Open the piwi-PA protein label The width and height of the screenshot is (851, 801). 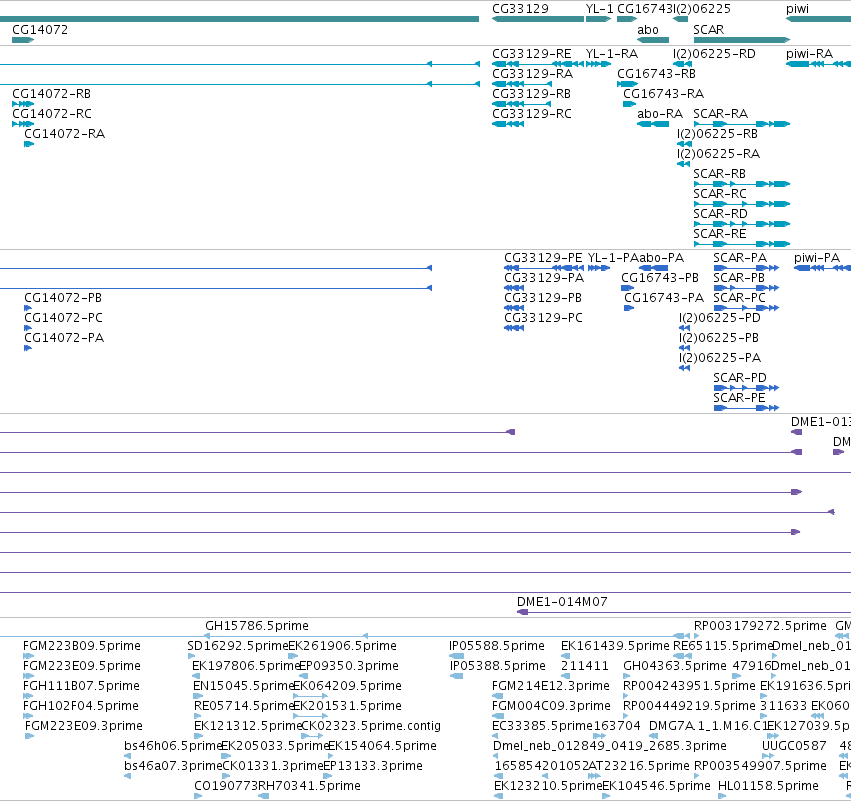point(817,258)
